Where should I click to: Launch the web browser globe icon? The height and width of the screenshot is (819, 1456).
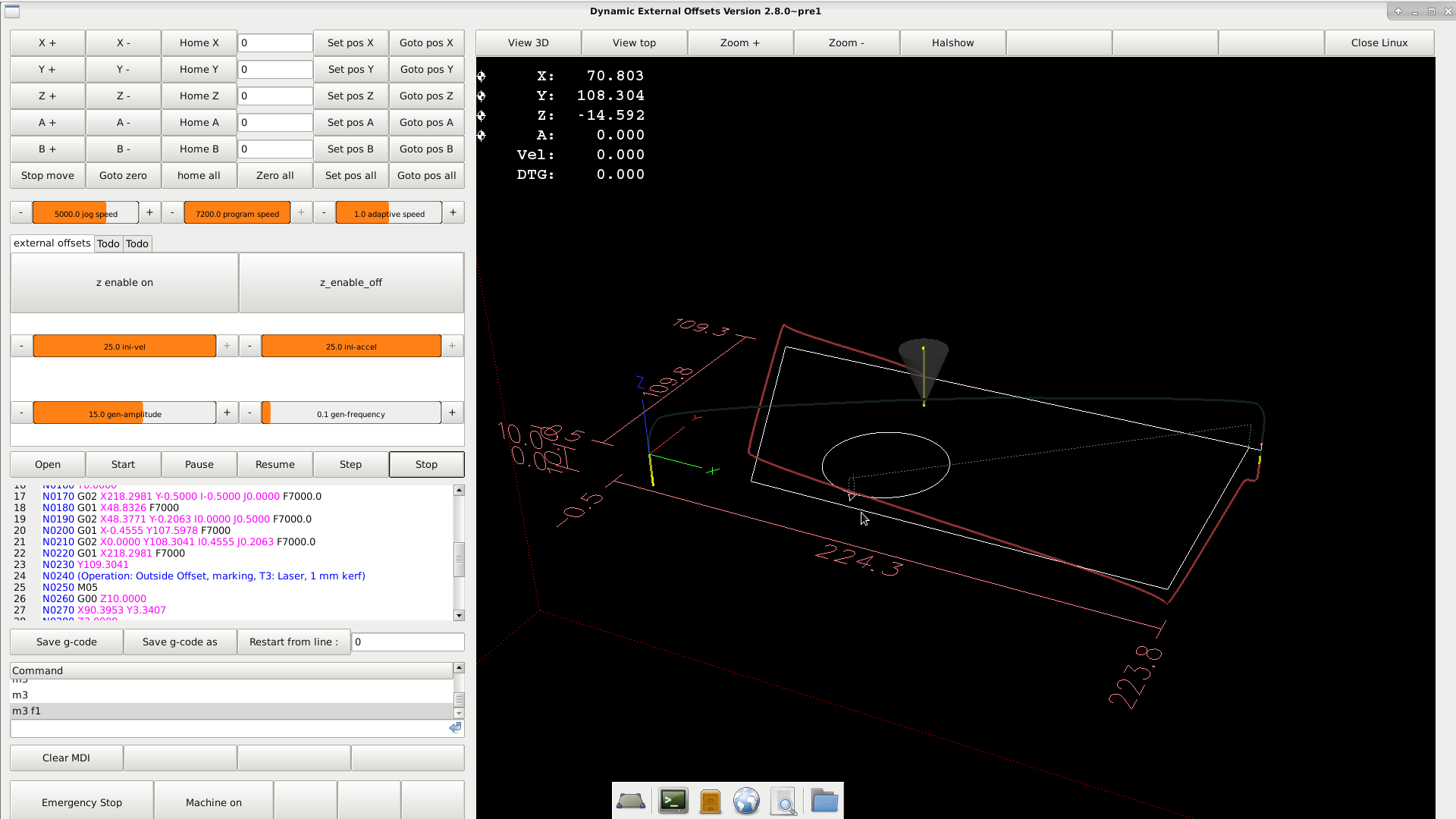click(x=746, y=801)
